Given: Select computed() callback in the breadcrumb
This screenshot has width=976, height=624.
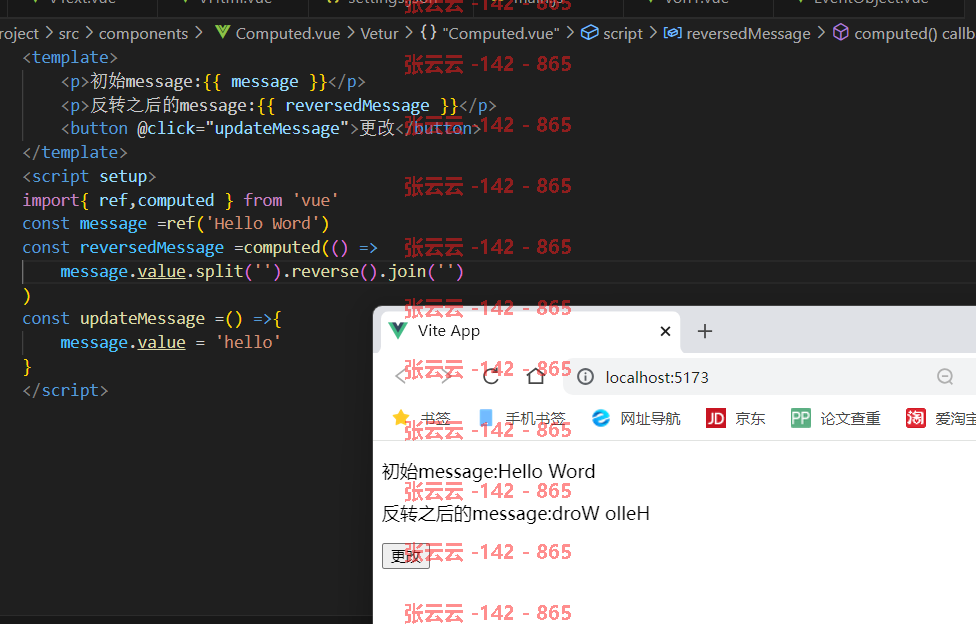Looking at the screenshot, I should click(x=914, y=34).
